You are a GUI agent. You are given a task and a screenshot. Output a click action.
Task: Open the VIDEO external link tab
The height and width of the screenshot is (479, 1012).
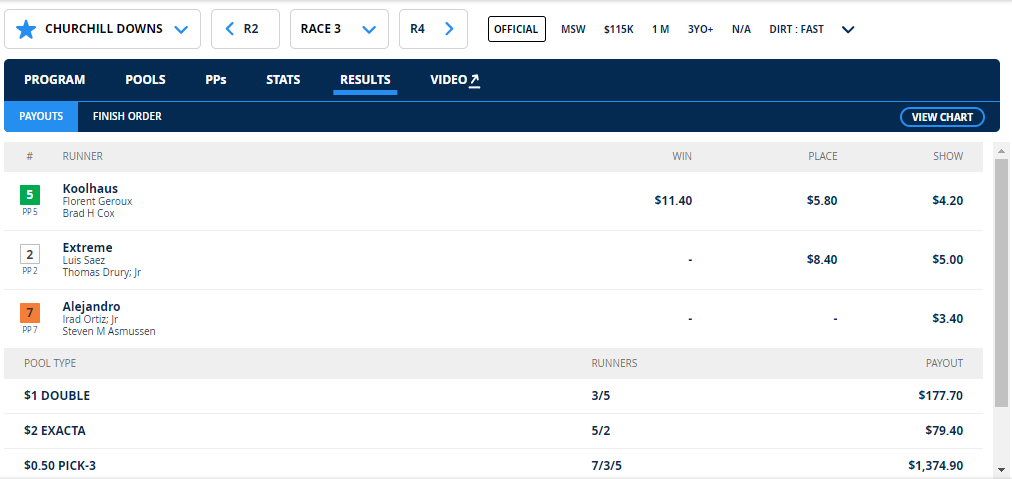(456, 80)
